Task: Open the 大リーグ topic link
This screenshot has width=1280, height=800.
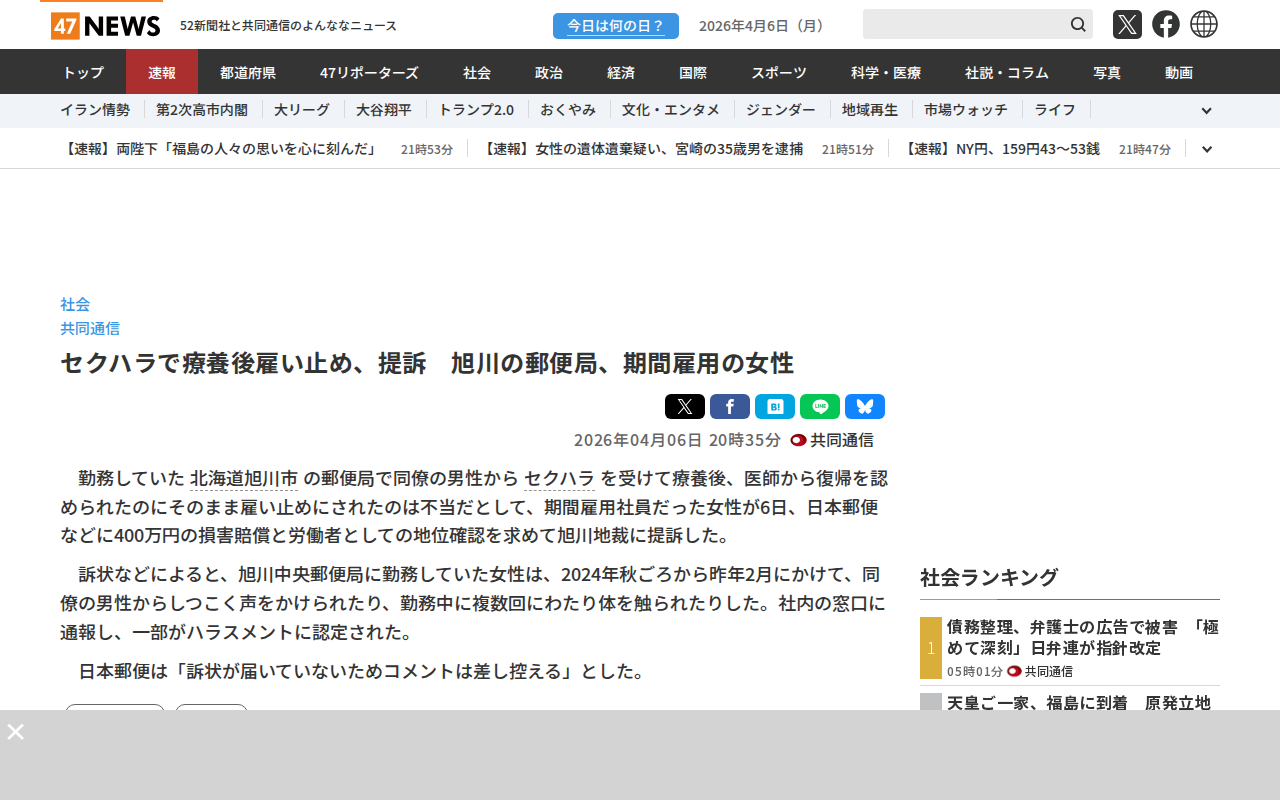Action: tap(302, 110)
